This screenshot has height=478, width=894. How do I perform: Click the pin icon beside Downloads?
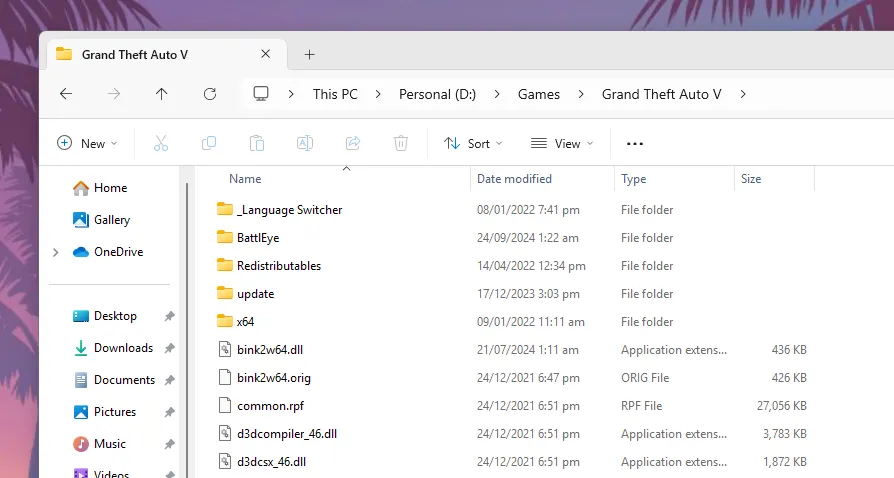(169, 348)
